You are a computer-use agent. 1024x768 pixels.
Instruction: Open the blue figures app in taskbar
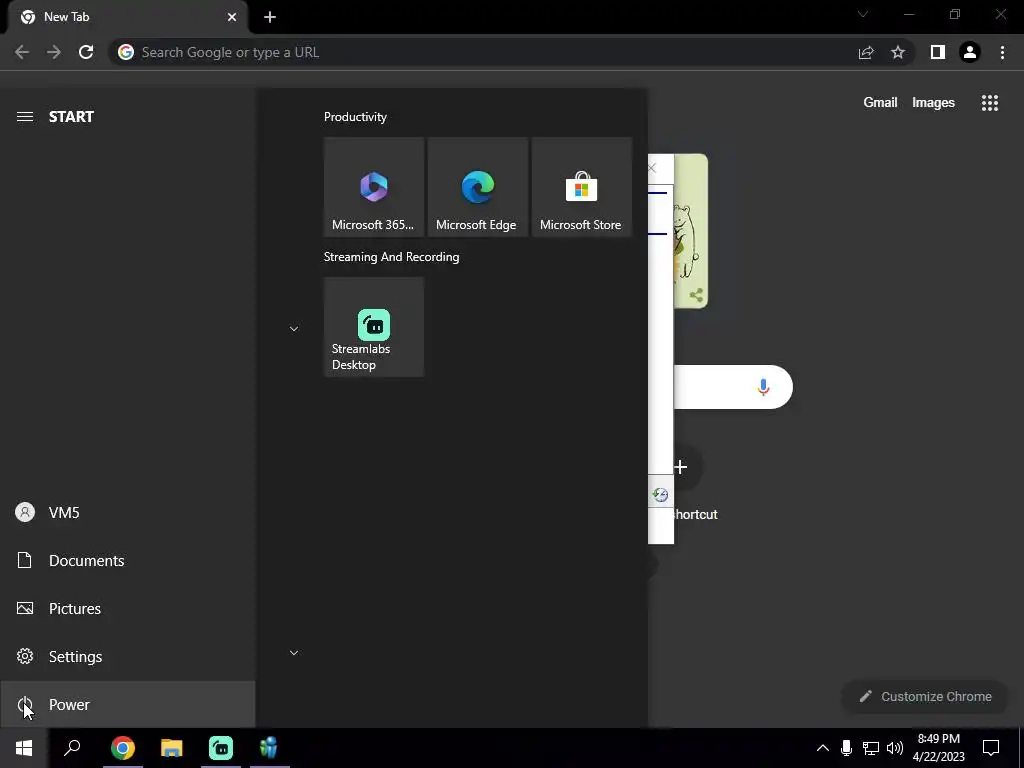[269, 748]
